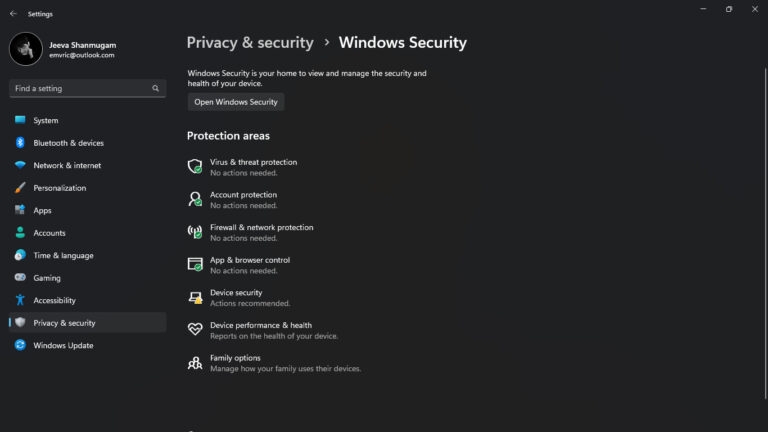Open Windows Security button
This screenshot has width=768, height=432.
pos(236,102)
